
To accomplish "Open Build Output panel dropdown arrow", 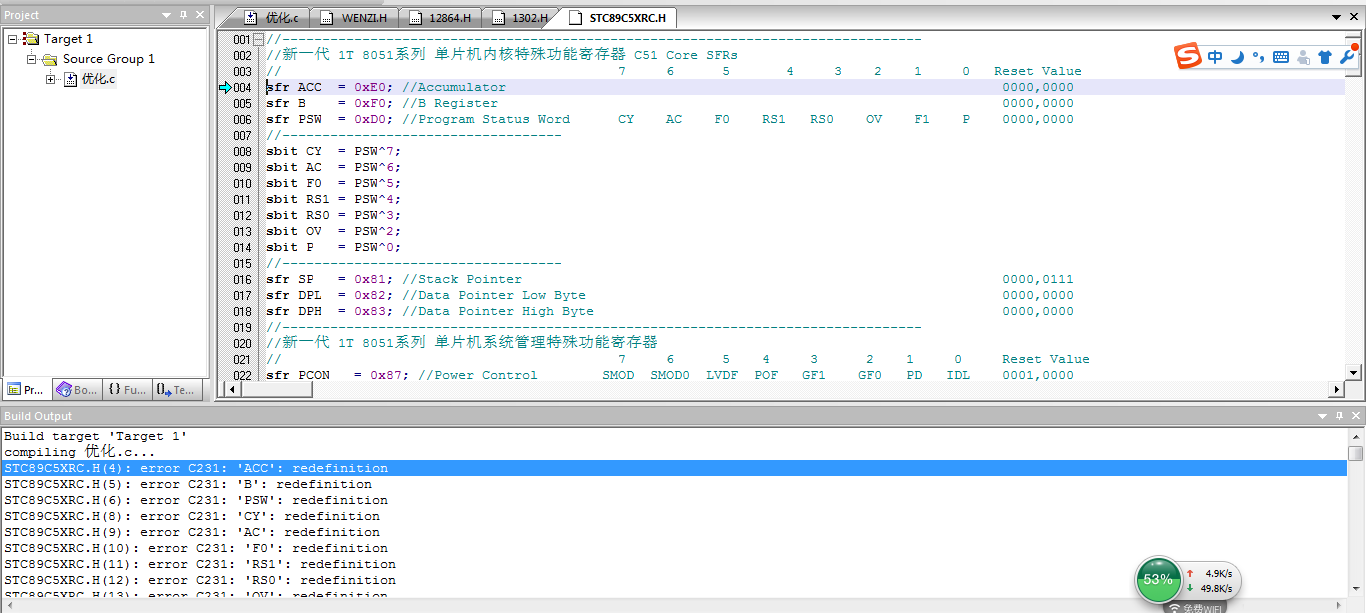I will (1322, 416).
